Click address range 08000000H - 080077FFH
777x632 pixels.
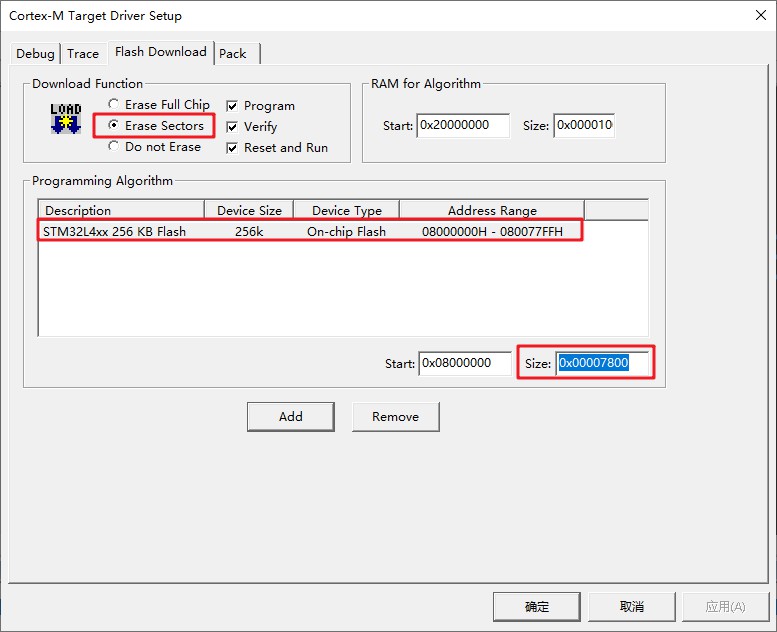pos(493,231)
